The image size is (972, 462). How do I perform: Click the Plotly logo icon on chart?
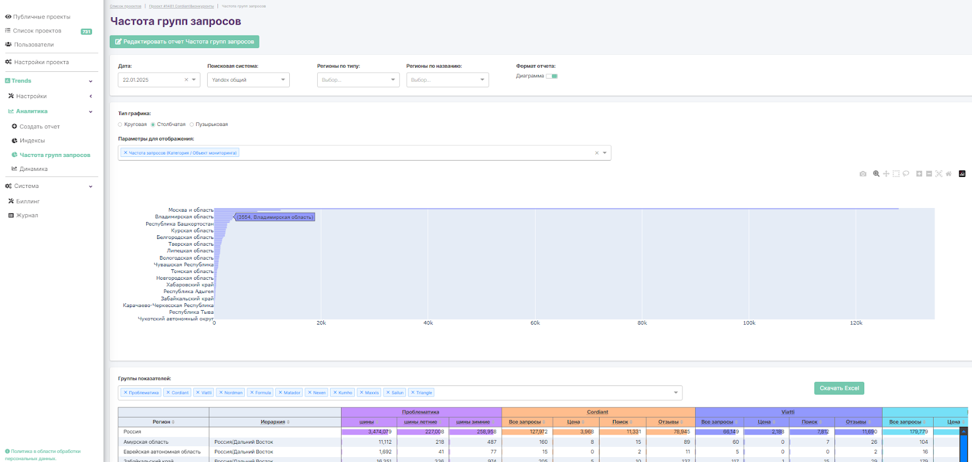tap(962, 174)
